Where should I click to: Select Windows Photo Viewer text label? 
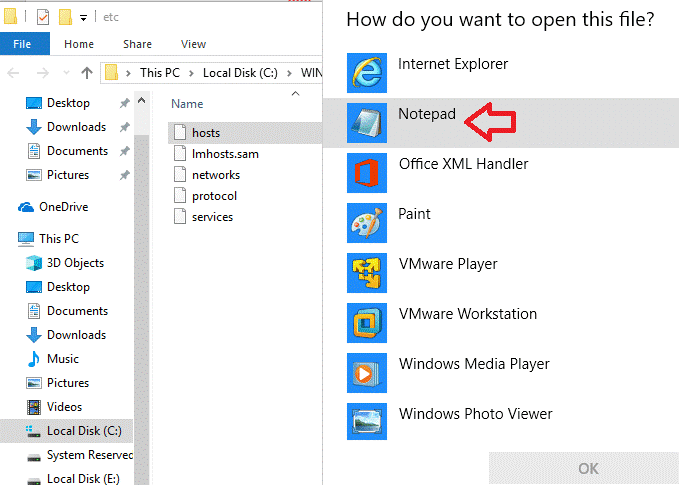pyautogui.click(x=475, y=414)
